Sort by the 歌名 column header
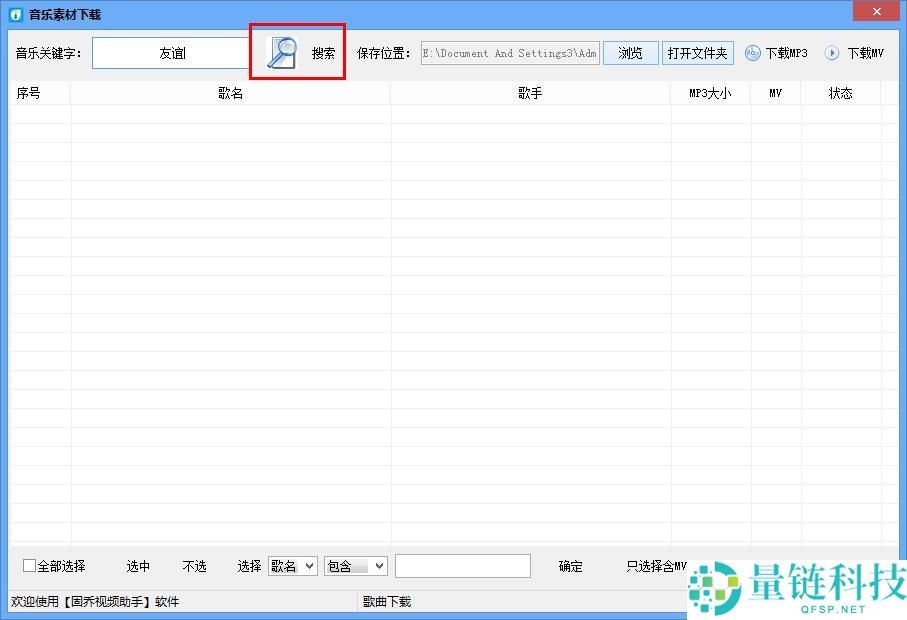 (230, 93)
